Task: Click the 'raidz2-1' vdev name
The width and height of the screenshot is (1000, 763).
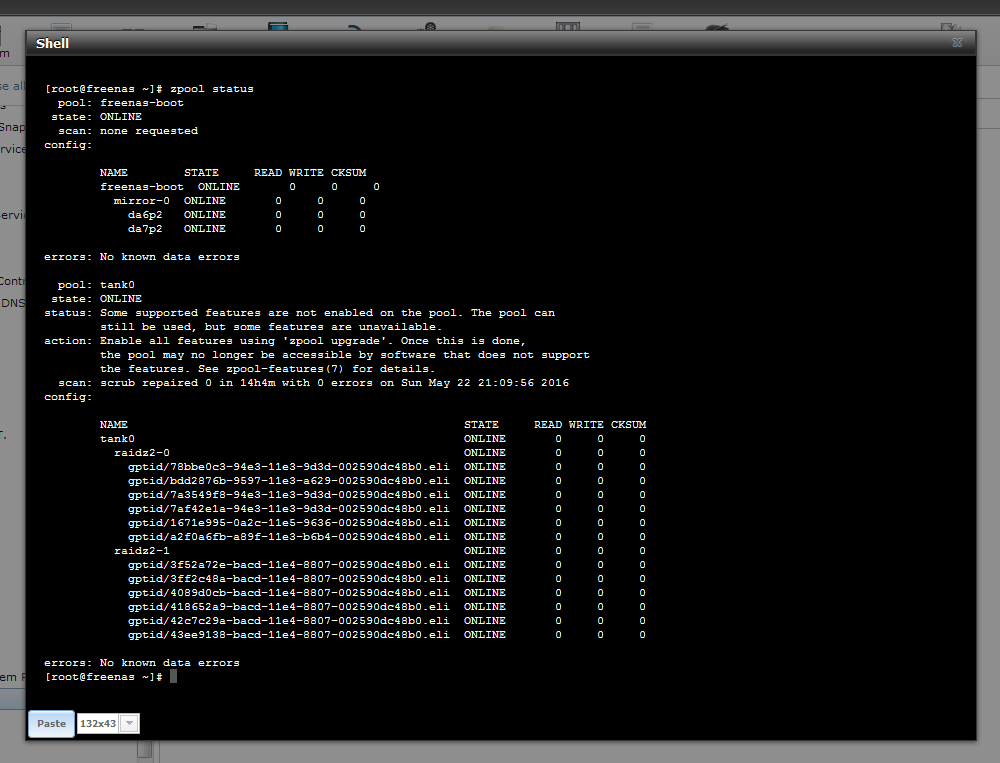Action: click(142, 551)
